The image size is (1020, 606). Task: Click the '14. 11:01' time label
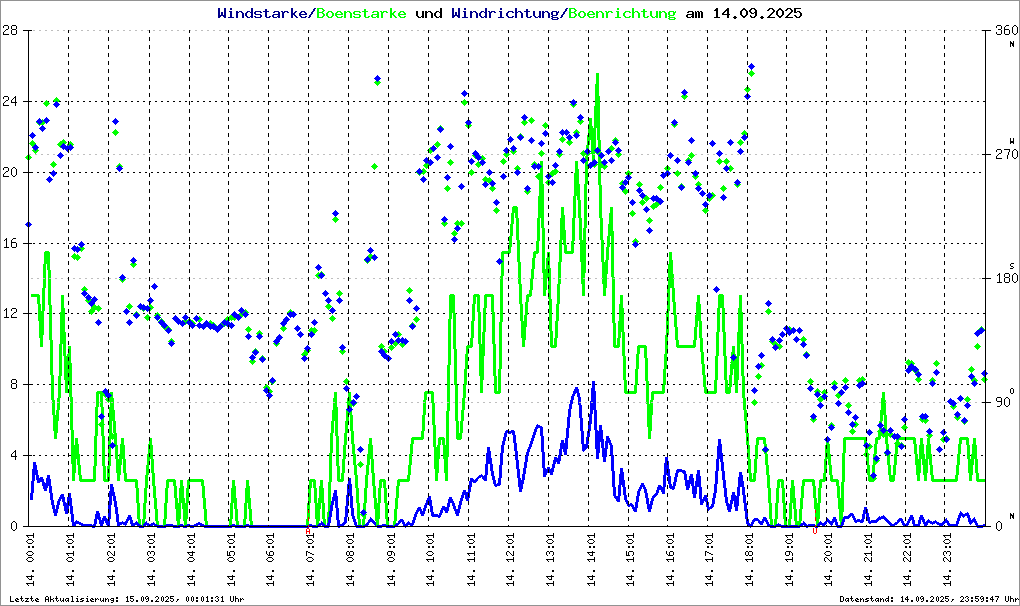point(470,560)
